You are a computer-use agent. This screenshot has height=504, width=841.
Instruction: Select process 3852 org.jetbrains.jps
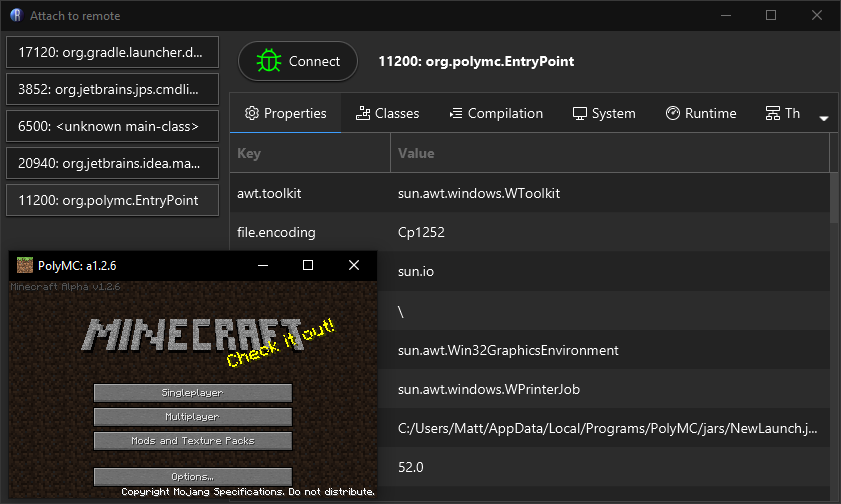pyautogui.click(x=111, y=89)
